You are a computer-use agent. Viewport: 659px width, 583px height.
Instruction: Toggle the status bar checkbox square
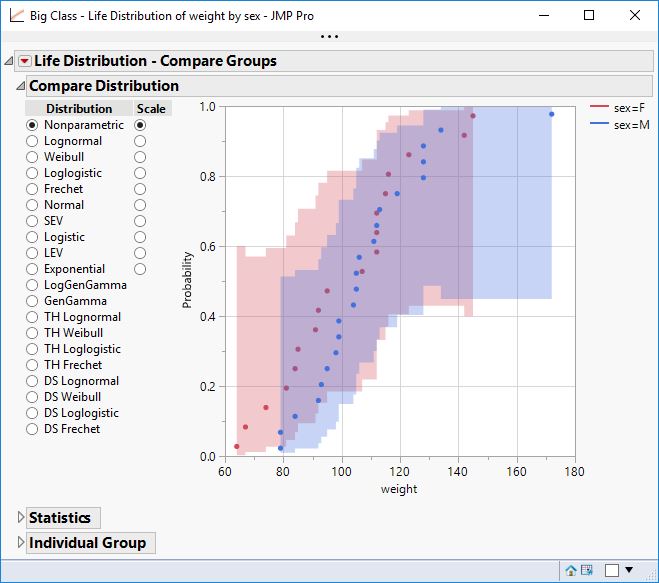tap(612, 570)
